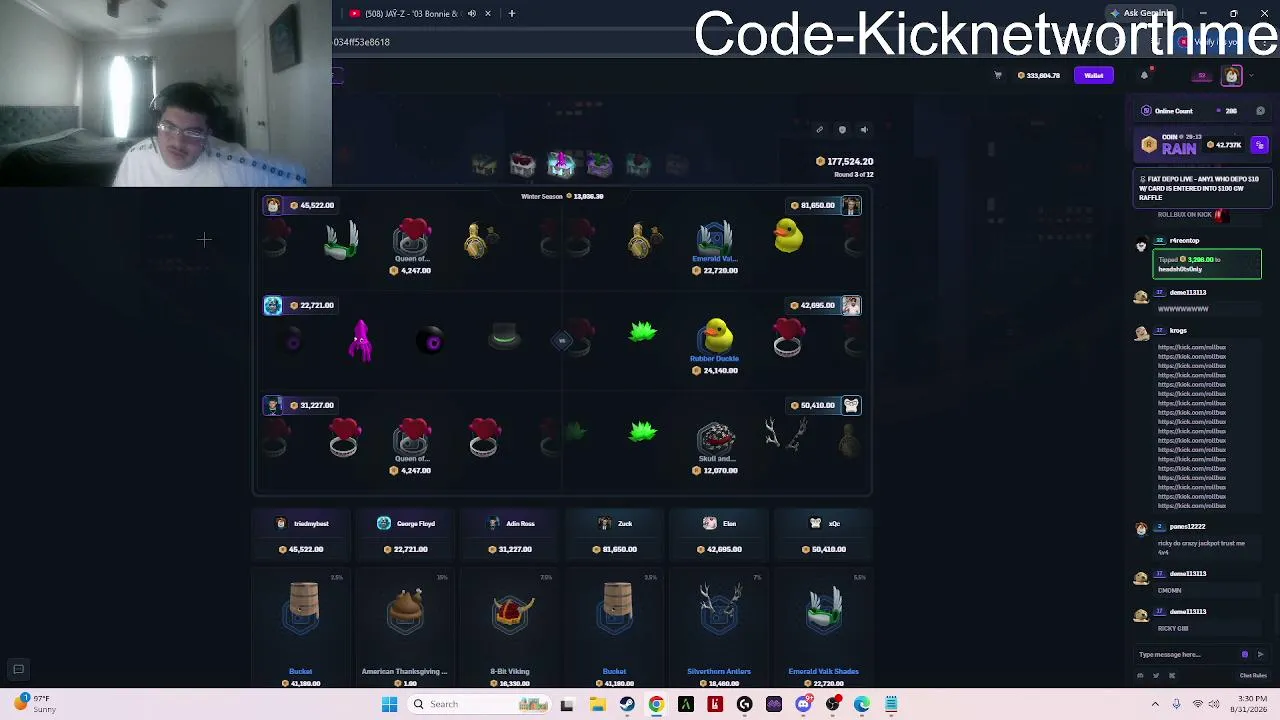
Task: Open Discord from the taskbar
Action: [803, 704]
